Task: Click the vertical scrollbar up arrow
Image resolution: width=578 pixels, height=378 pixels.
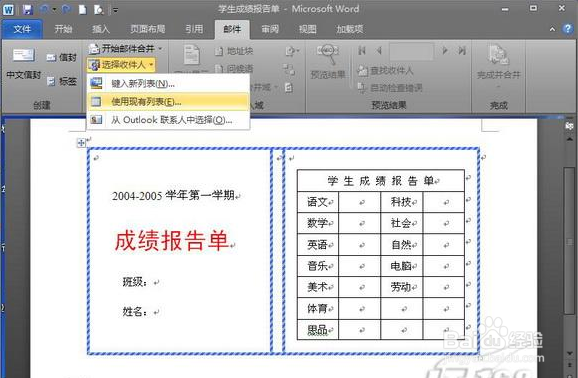Action: point(569,139)
